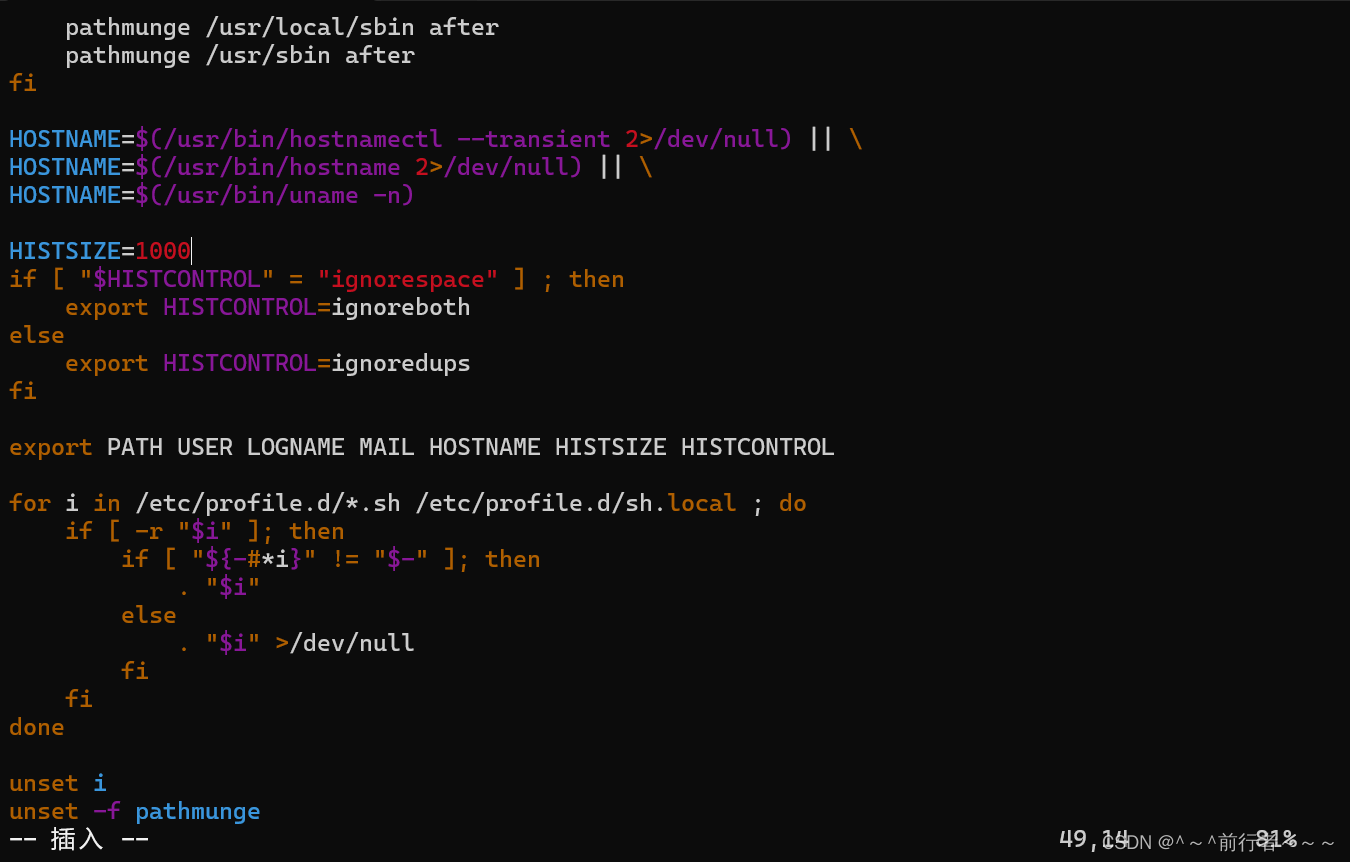1350x862 pixels.
Task: Click the -f flag in the unset line
Action: 107,811
